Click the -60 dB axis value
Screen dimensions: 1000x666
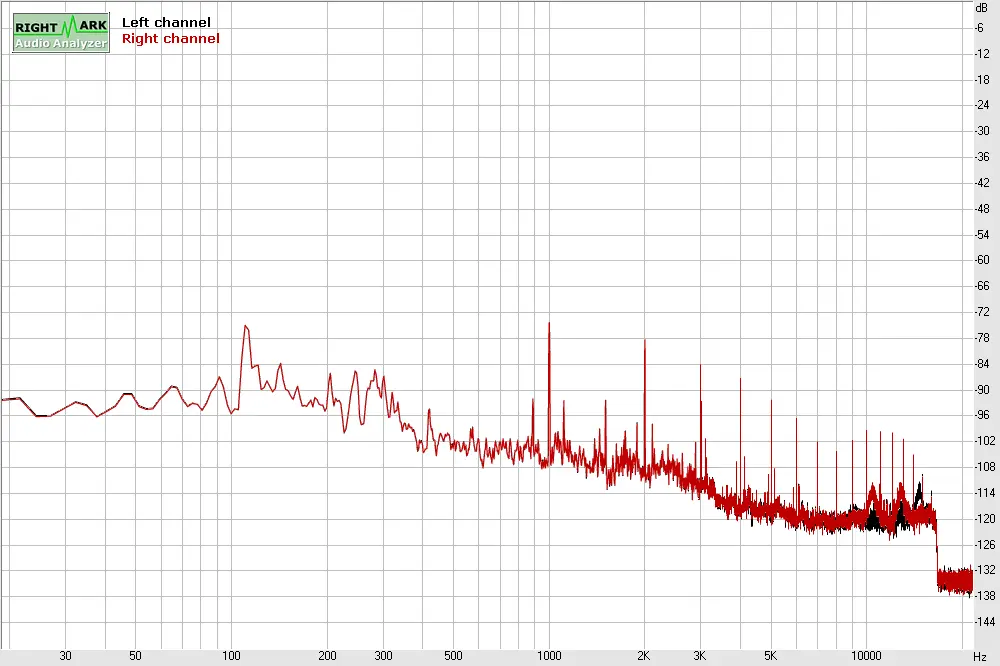coord(982,260)
